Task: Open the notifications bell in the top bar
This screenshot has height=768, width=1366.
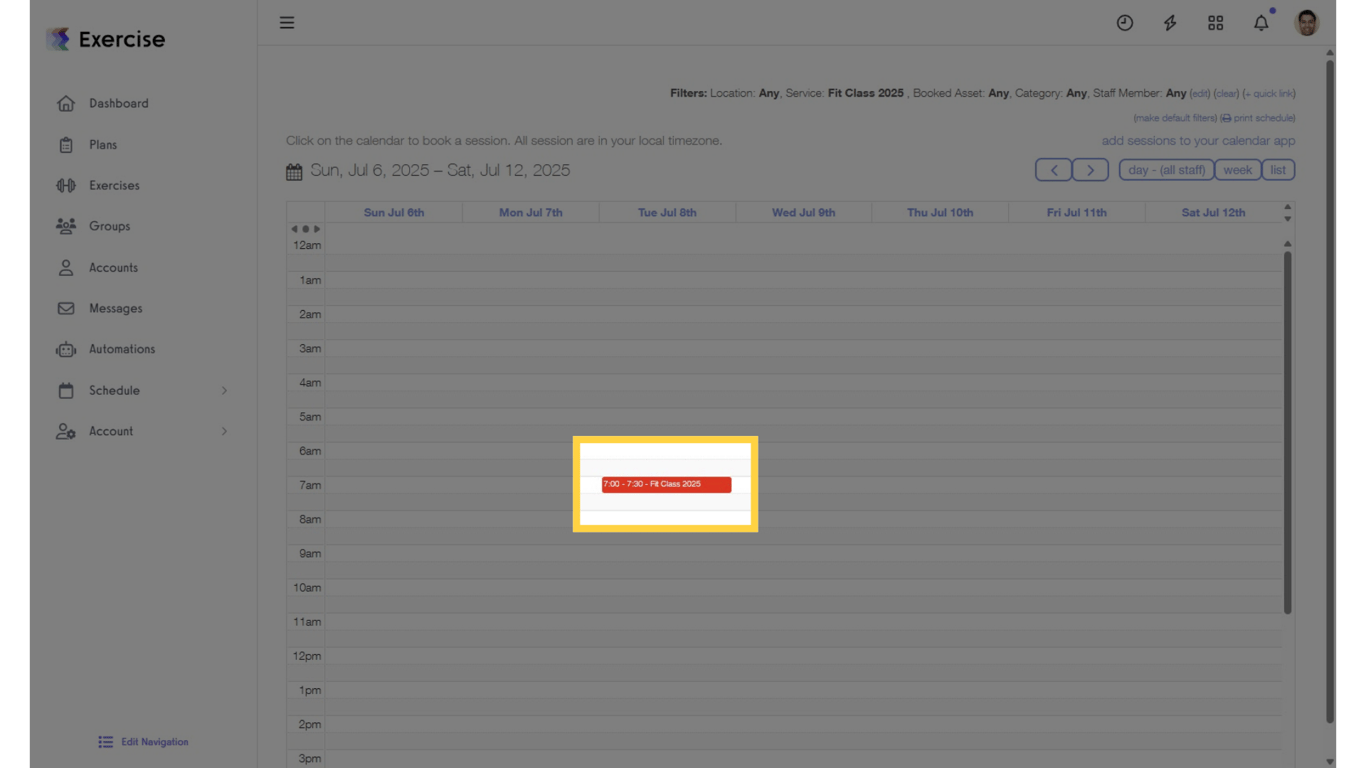Action: pyautogui.click(x=1261, y=22)
